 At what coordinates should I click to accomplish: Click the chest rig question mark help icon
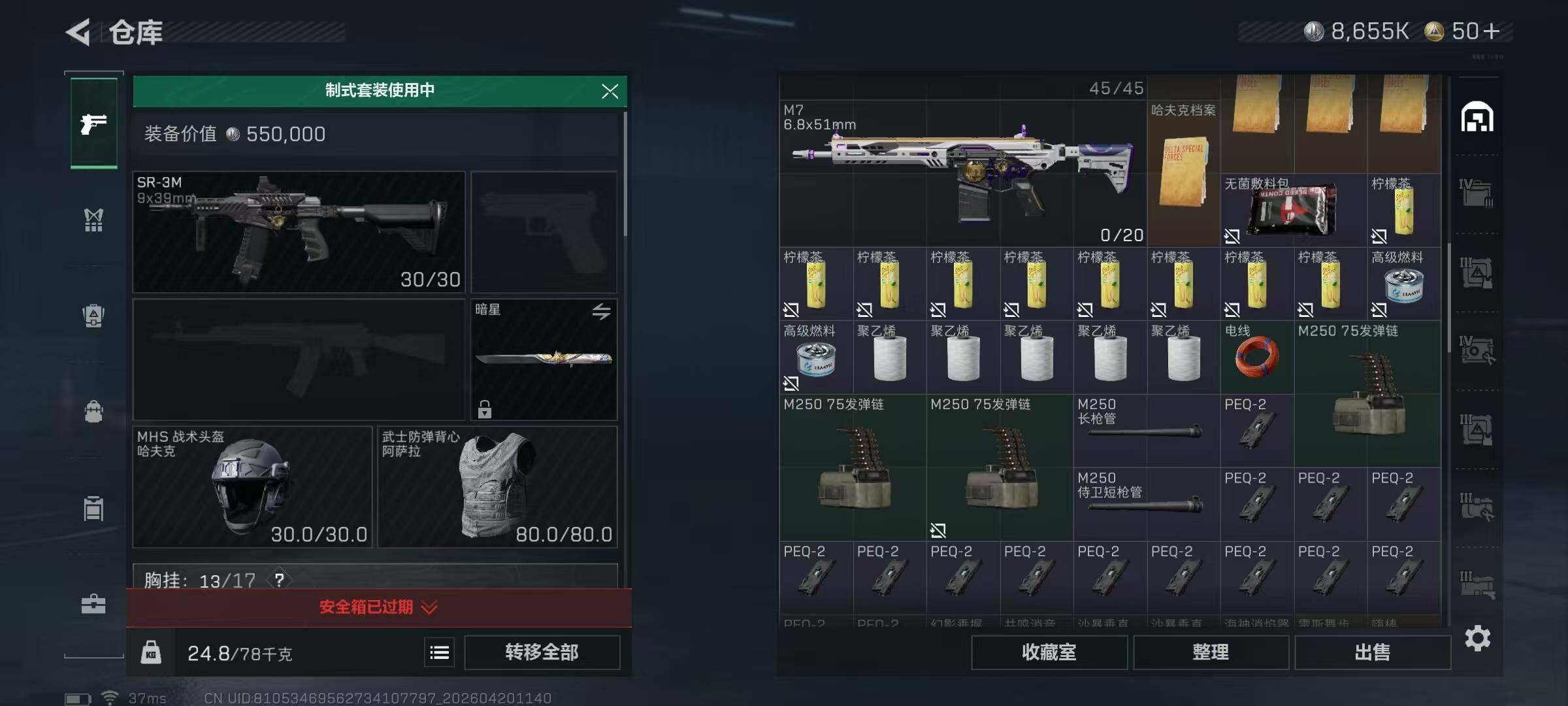point(279,580)
